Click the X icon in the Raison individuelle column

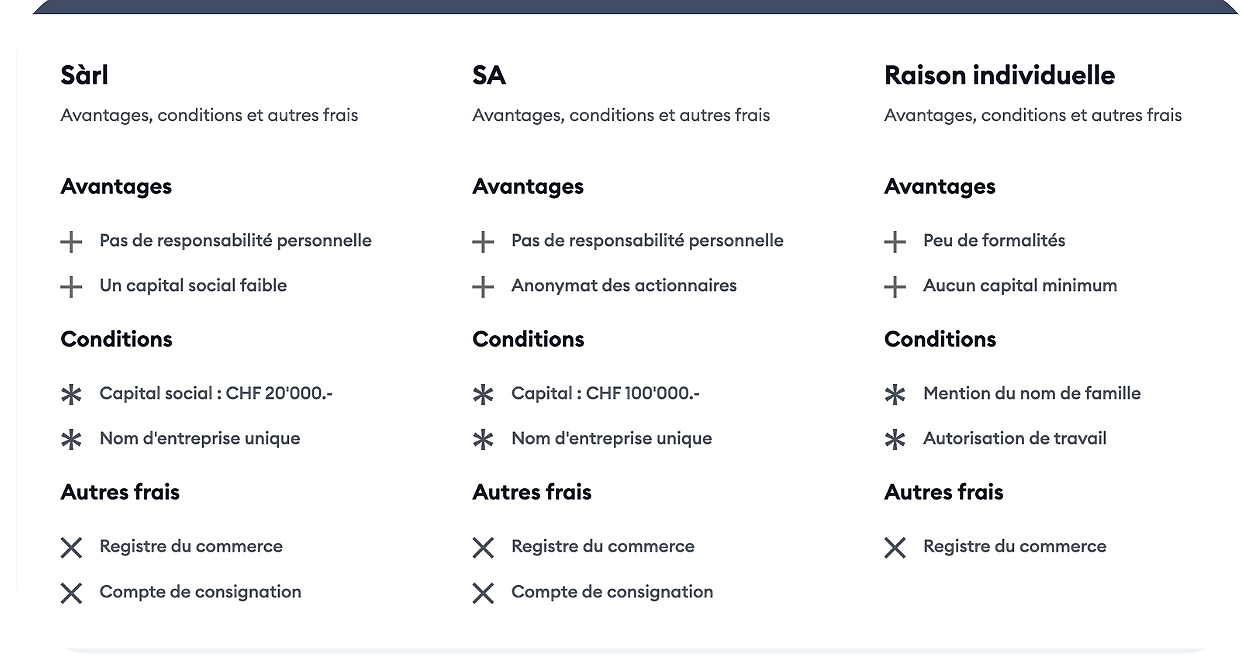[895, 548]
